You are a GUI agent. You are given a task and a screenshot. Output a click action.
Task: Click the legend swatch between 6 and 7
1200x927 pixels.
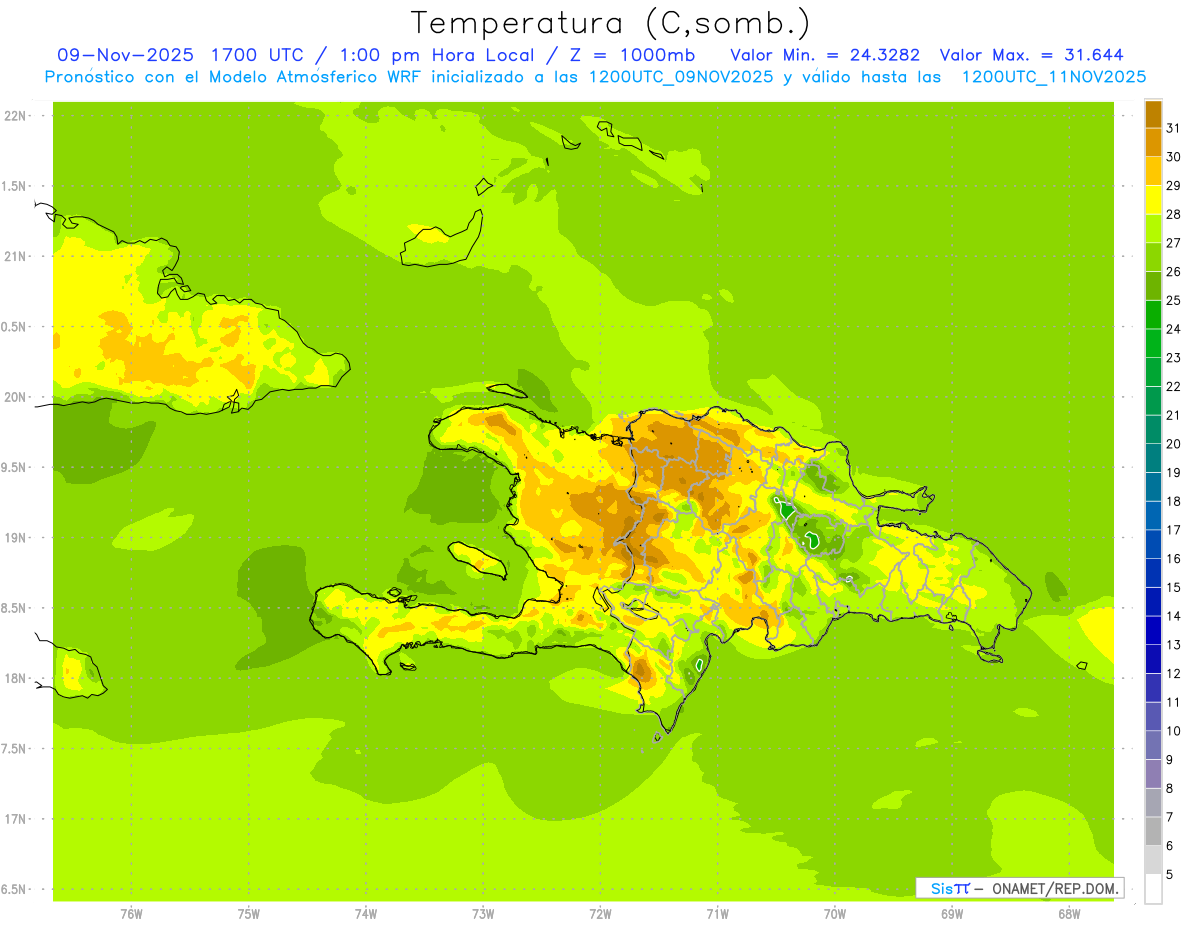1153,831
